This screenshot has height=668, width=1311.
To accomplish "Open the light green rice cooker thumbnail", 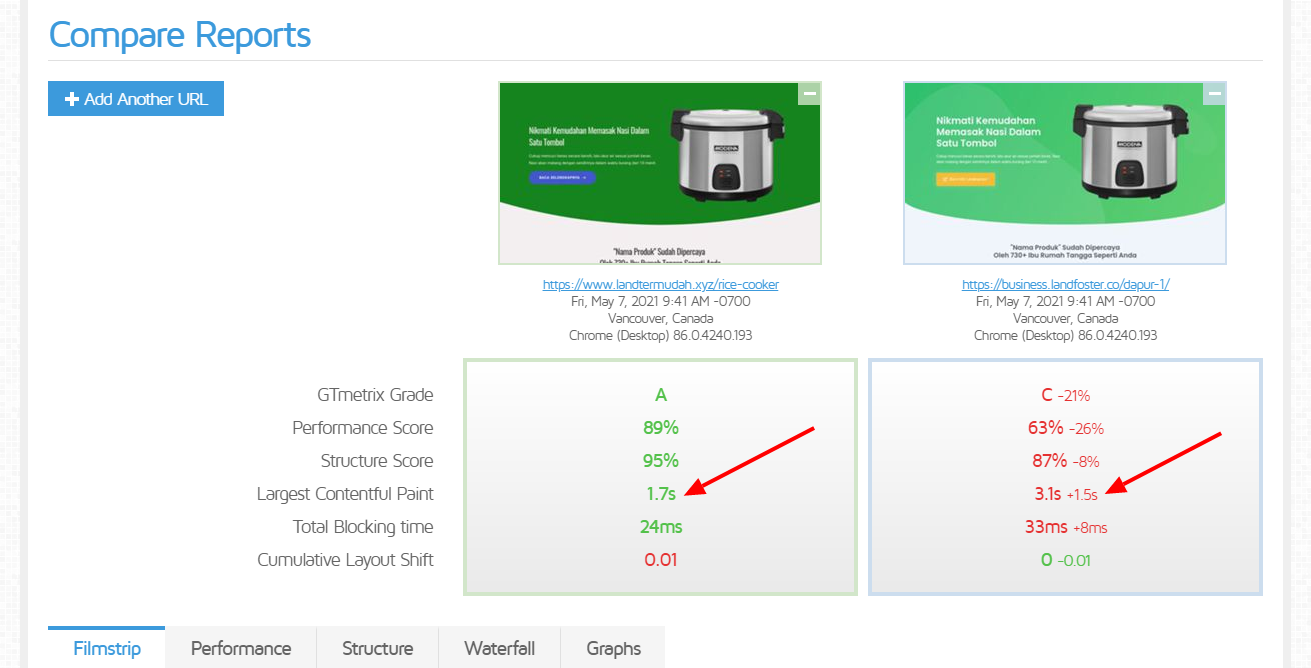I will (x=1065, y=173).
